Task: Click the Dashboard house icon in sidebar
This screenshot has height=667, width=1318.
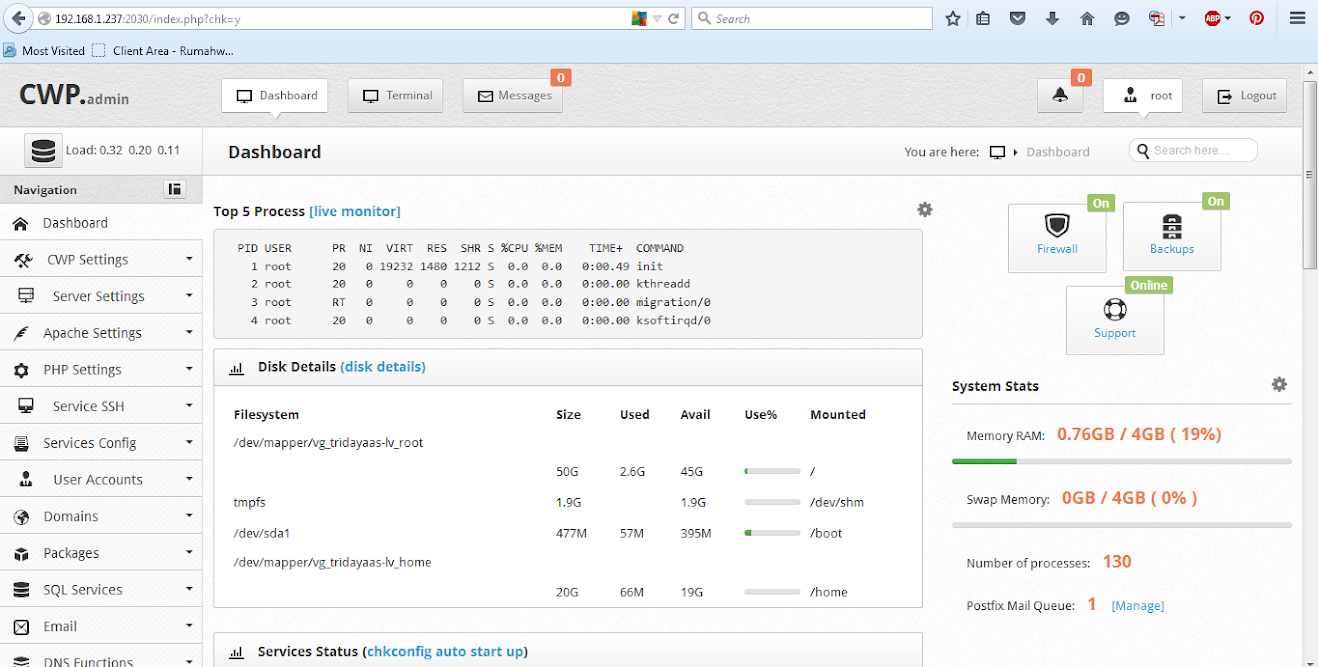Action: point(20,223)
